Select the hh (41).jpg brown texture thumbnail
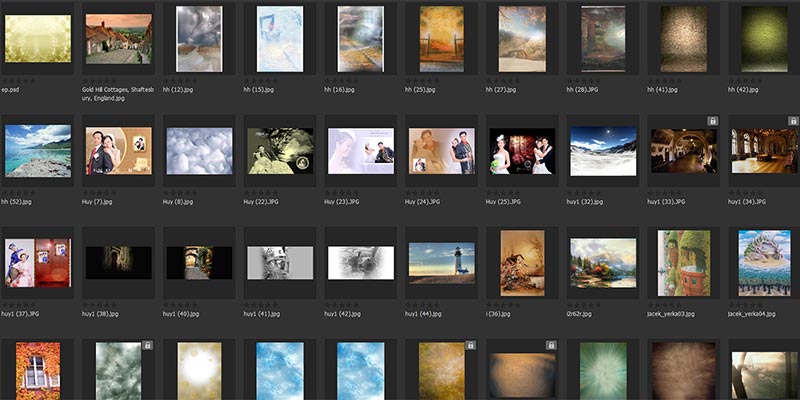This screenshot has width=800, height=400. click(x=684, y=39)
